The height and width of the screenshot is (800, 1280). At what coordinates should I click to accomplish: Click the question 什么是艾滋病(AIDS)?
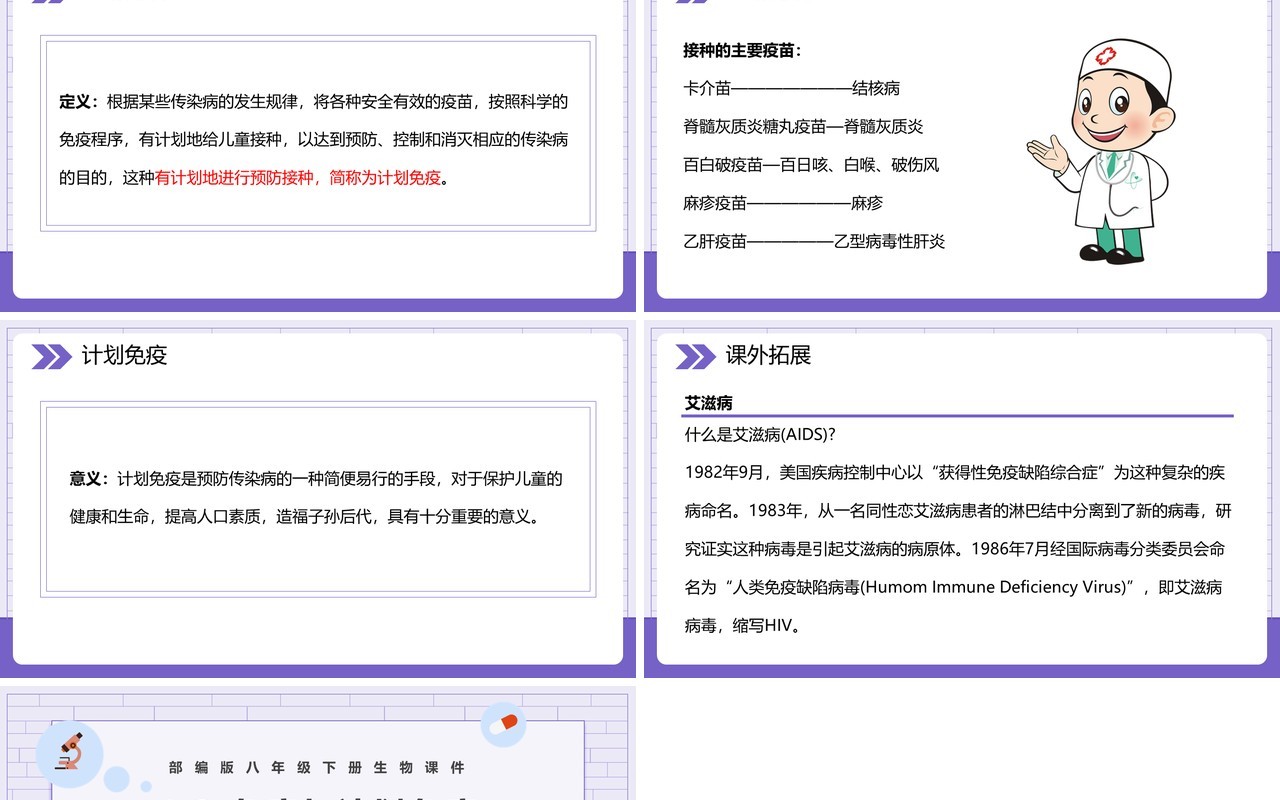click(760, 434)
